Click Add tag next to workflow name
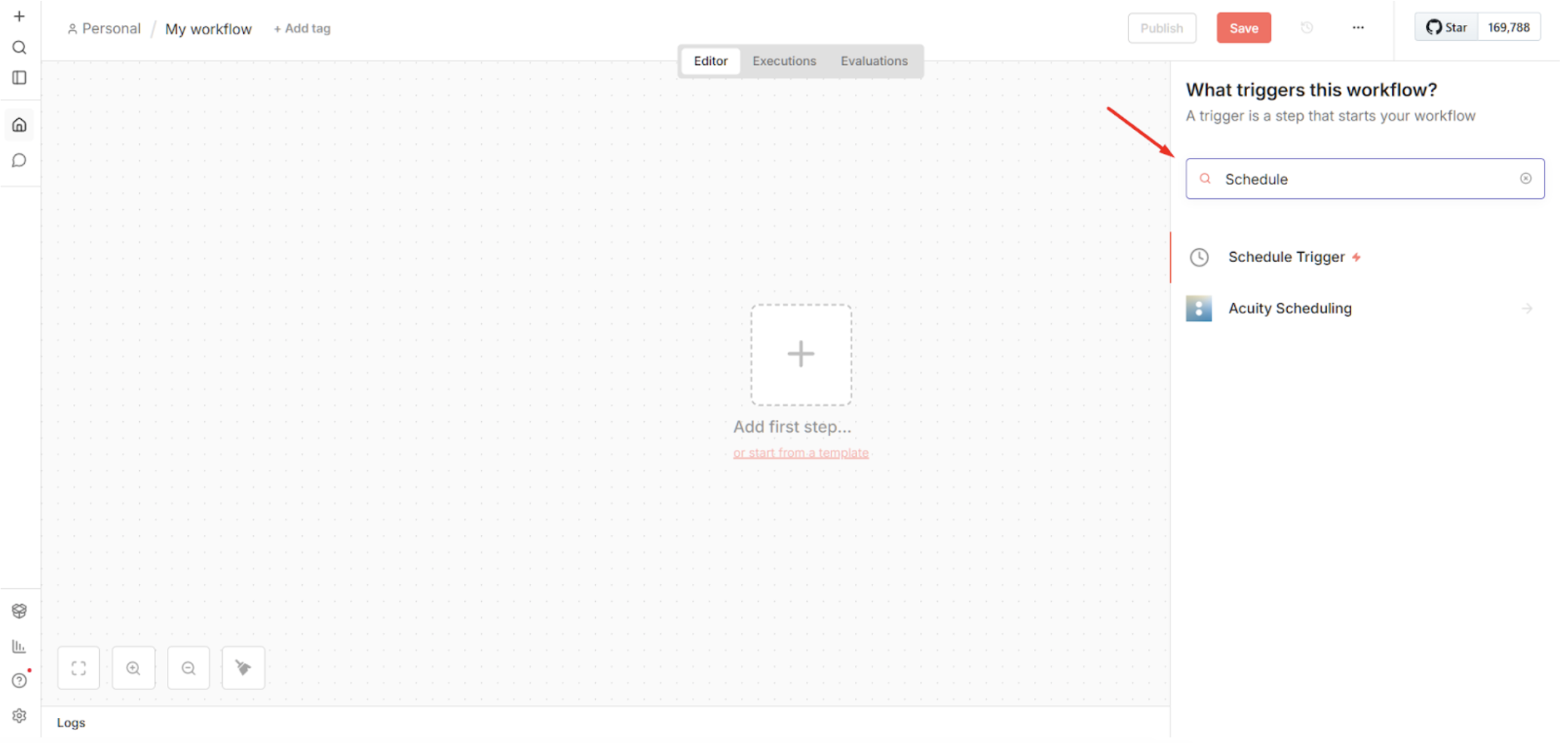 point(302,29)
